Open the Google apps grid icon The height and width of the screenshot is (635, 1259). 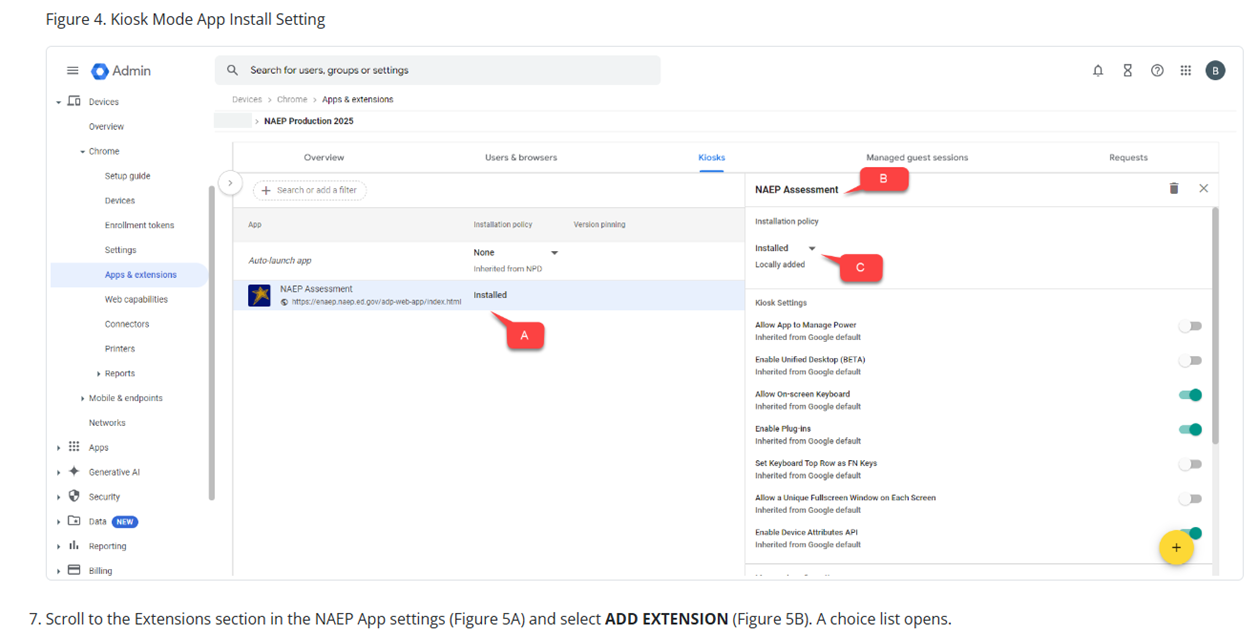click(x=1186, y=71)
